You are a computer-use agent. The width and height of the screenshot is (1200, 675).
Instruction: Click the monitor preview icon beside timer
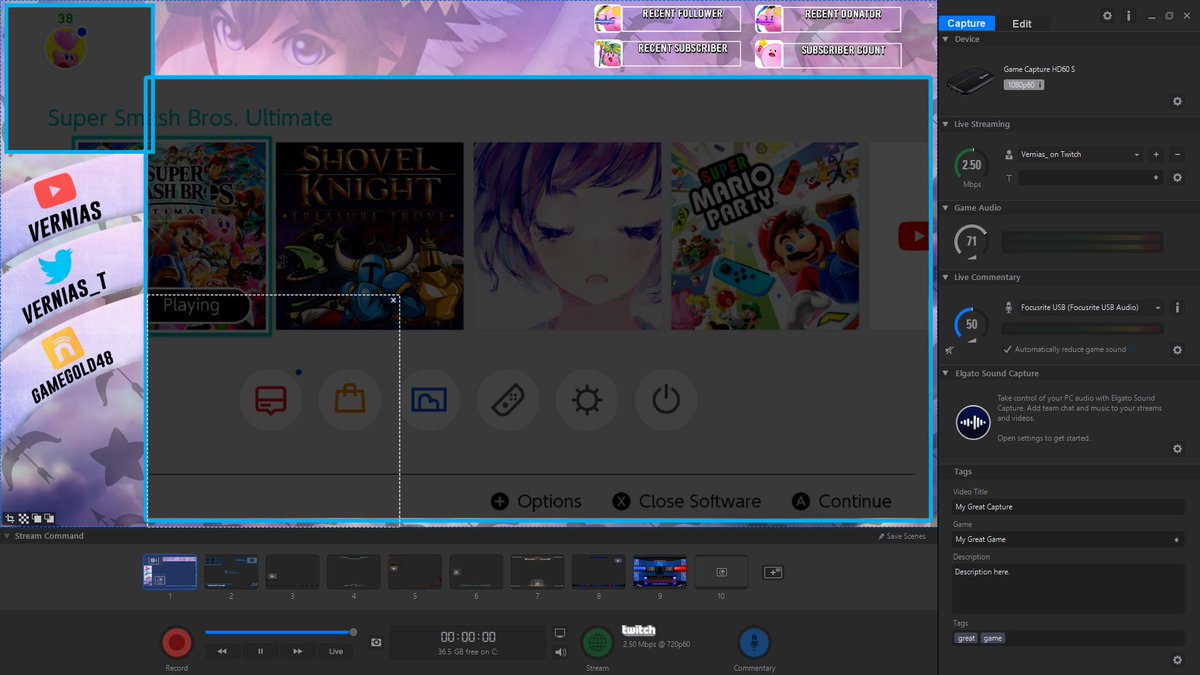pos(560,633)
